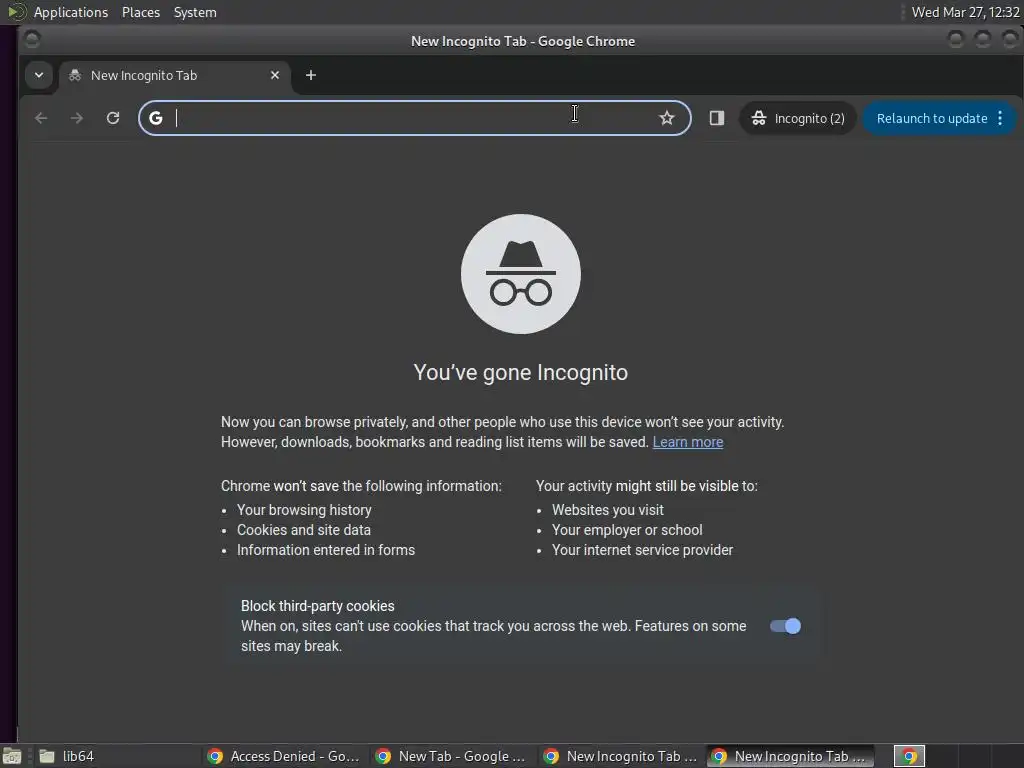Switch to Access Denied Chrome window
Screen dimensions: 1024x768
point(284,756)
